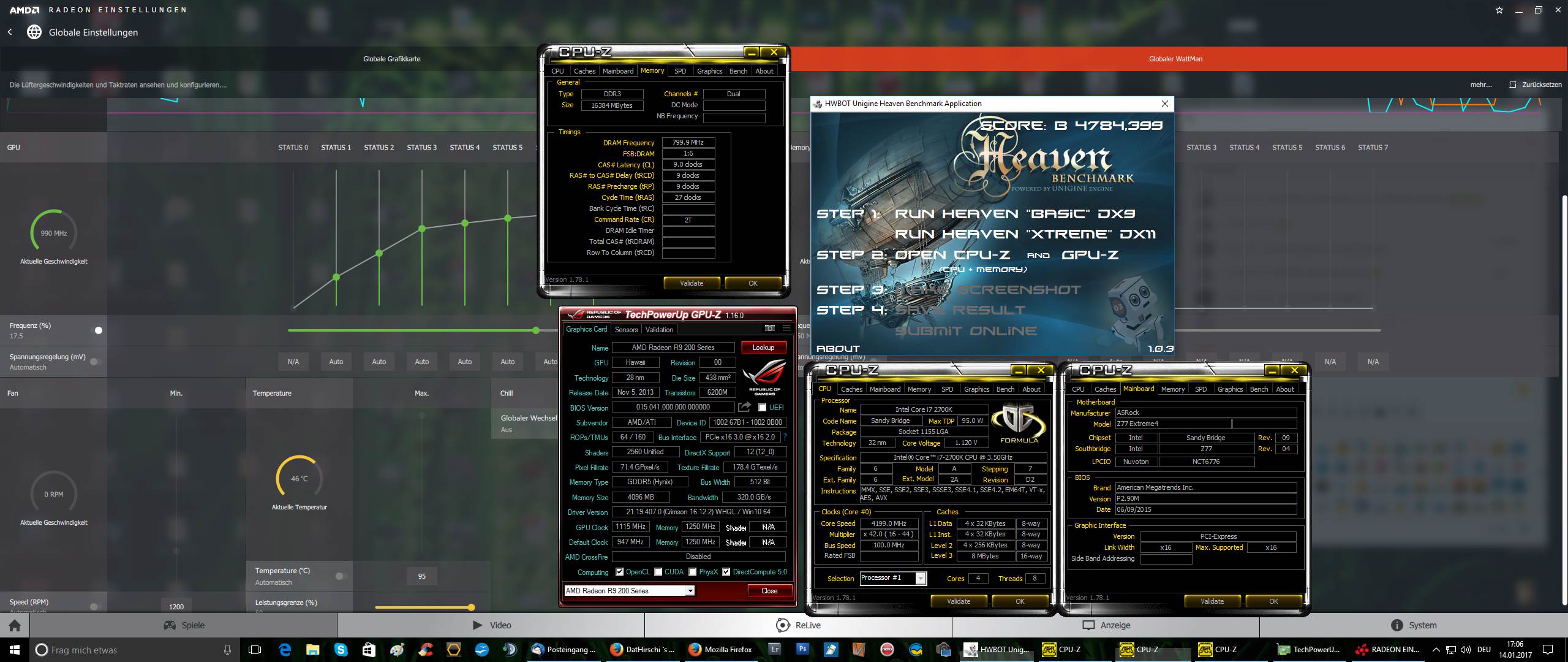Click the Zurücksetzen reset icon

pos(1513,85)
